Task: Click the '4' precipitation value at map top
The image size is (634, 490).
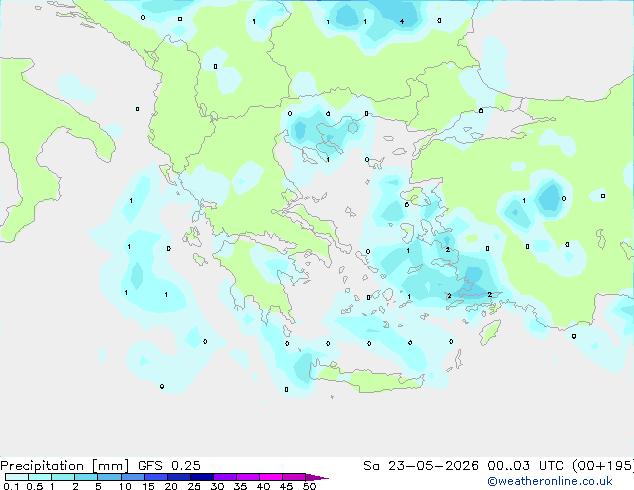Action: [402, 21]
